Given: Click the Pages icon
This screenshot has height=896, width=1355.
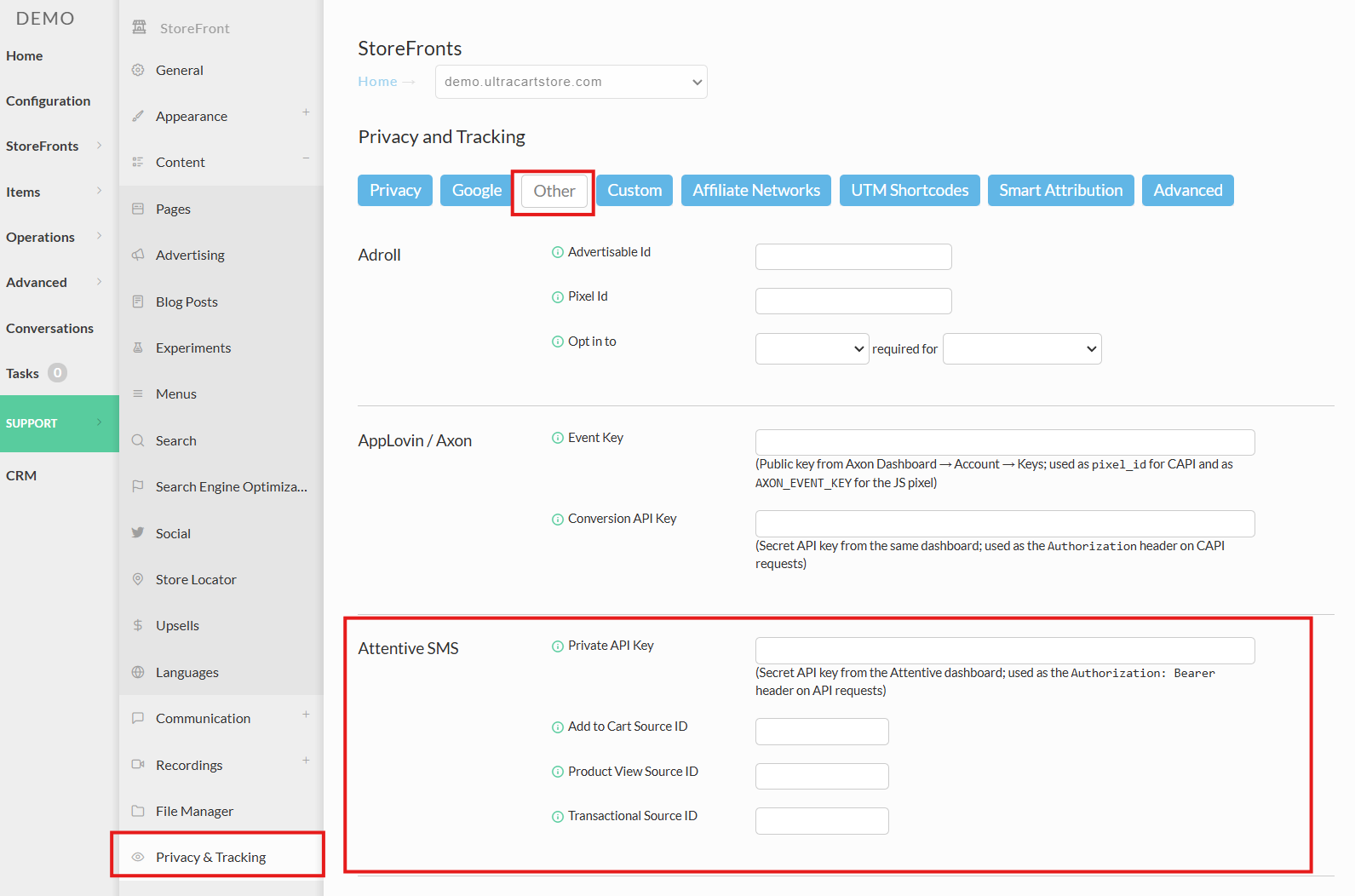Looking at the screenshot, I should click(138, 209).
